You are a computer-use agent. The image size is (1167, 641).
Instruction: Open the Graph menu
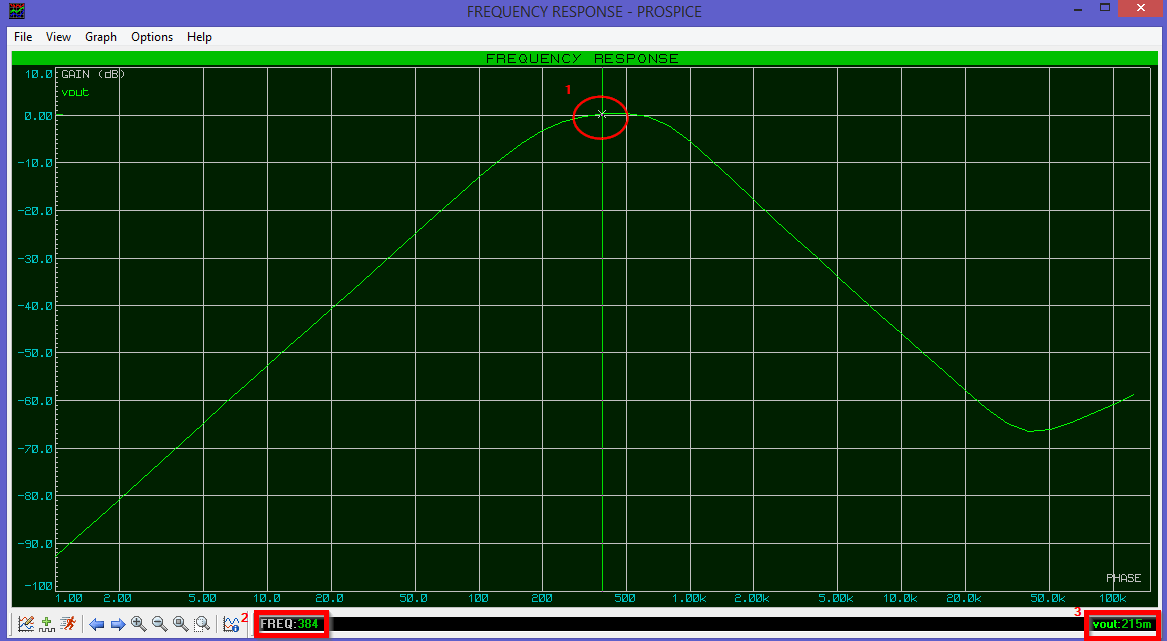pos(100,37)
